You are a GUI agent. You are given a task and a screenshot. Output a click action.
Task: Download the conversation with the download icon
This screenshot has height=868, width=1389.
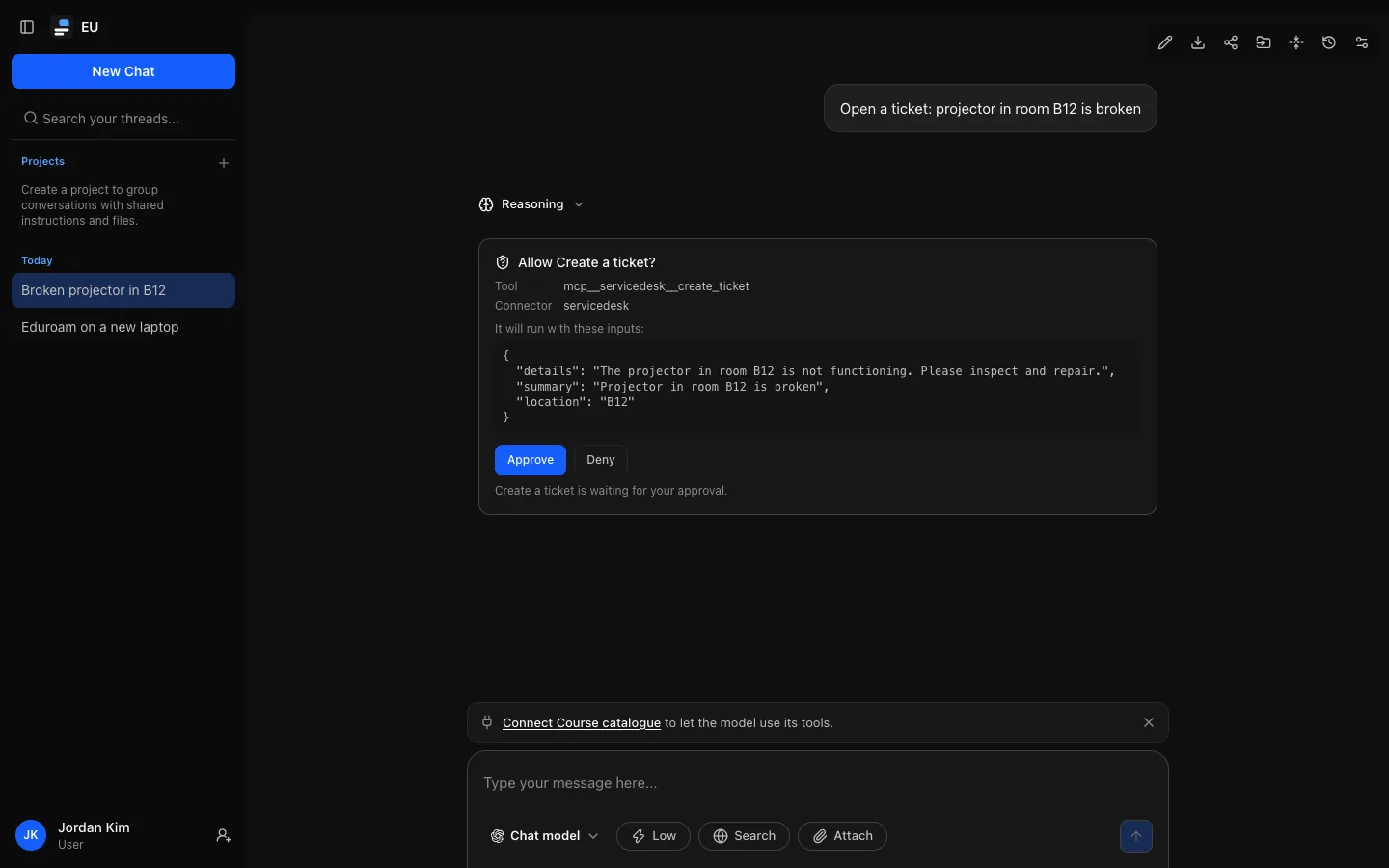[1198, 42]
